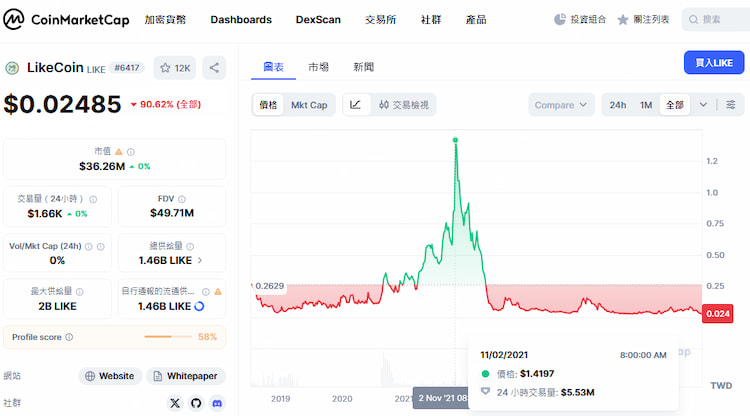Open the Compare dropdown
The image size is (750, 416).
pos(561,105)
